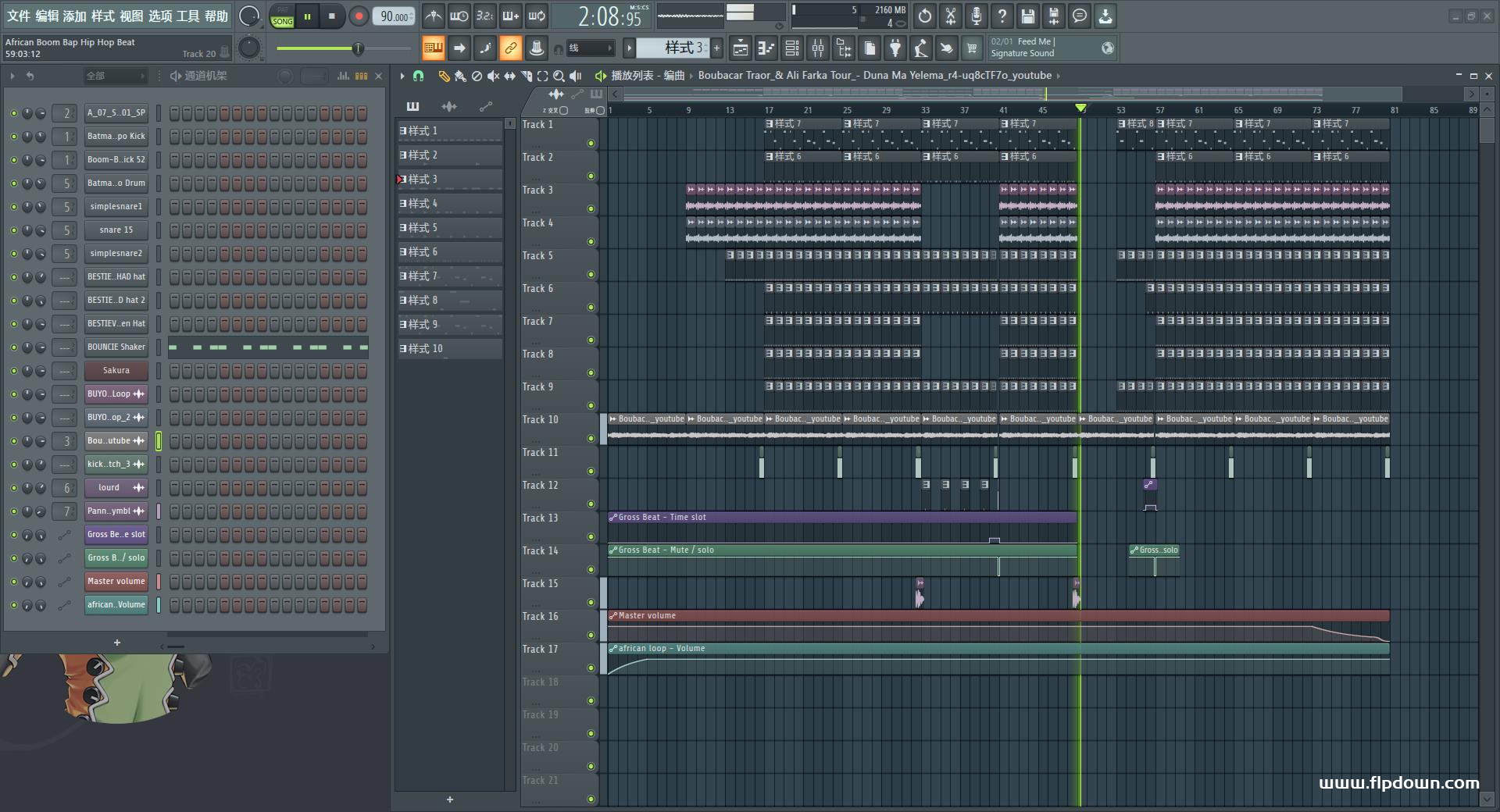The width and height of the screenshot is (1500, 812).
Task: Open the 全部 channel filter dropdown
Action: tap(115, 76)
